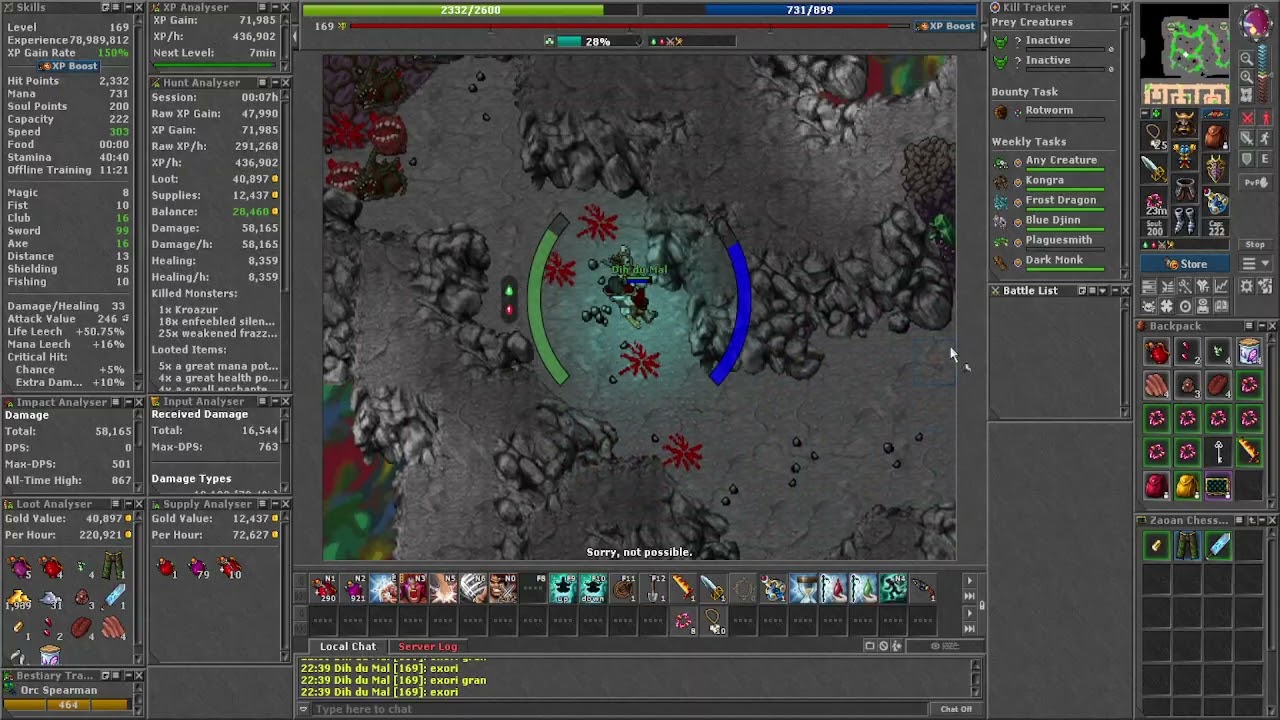Image resolution: width=1280 pixels, height=720 pixels.
Task: Click the action bar amulet with count 10
Action: click(x=715, y=623)
